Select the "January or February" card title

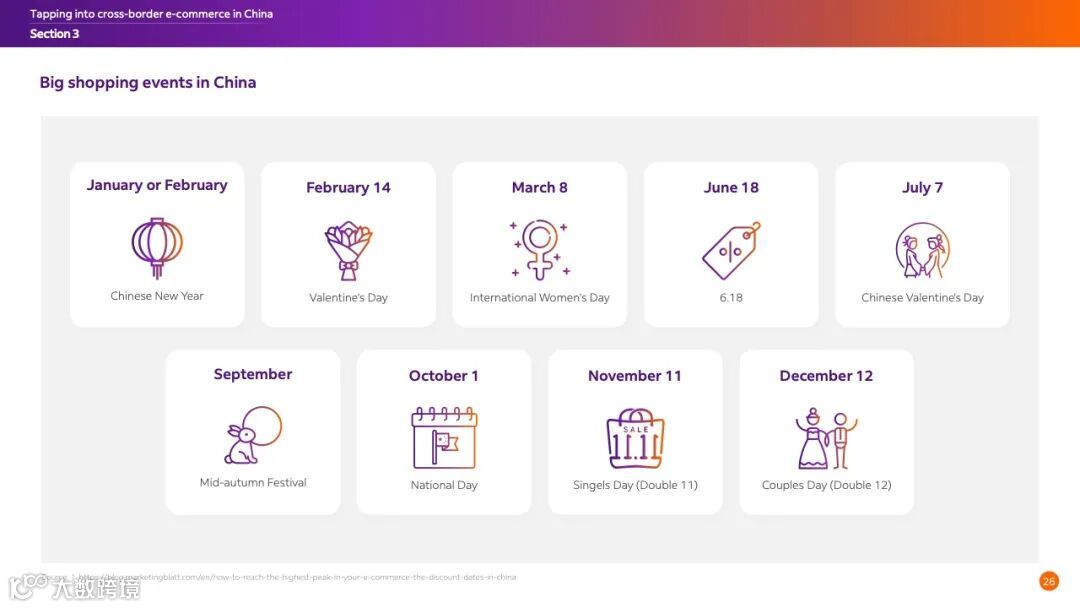(x=157, y=185)
